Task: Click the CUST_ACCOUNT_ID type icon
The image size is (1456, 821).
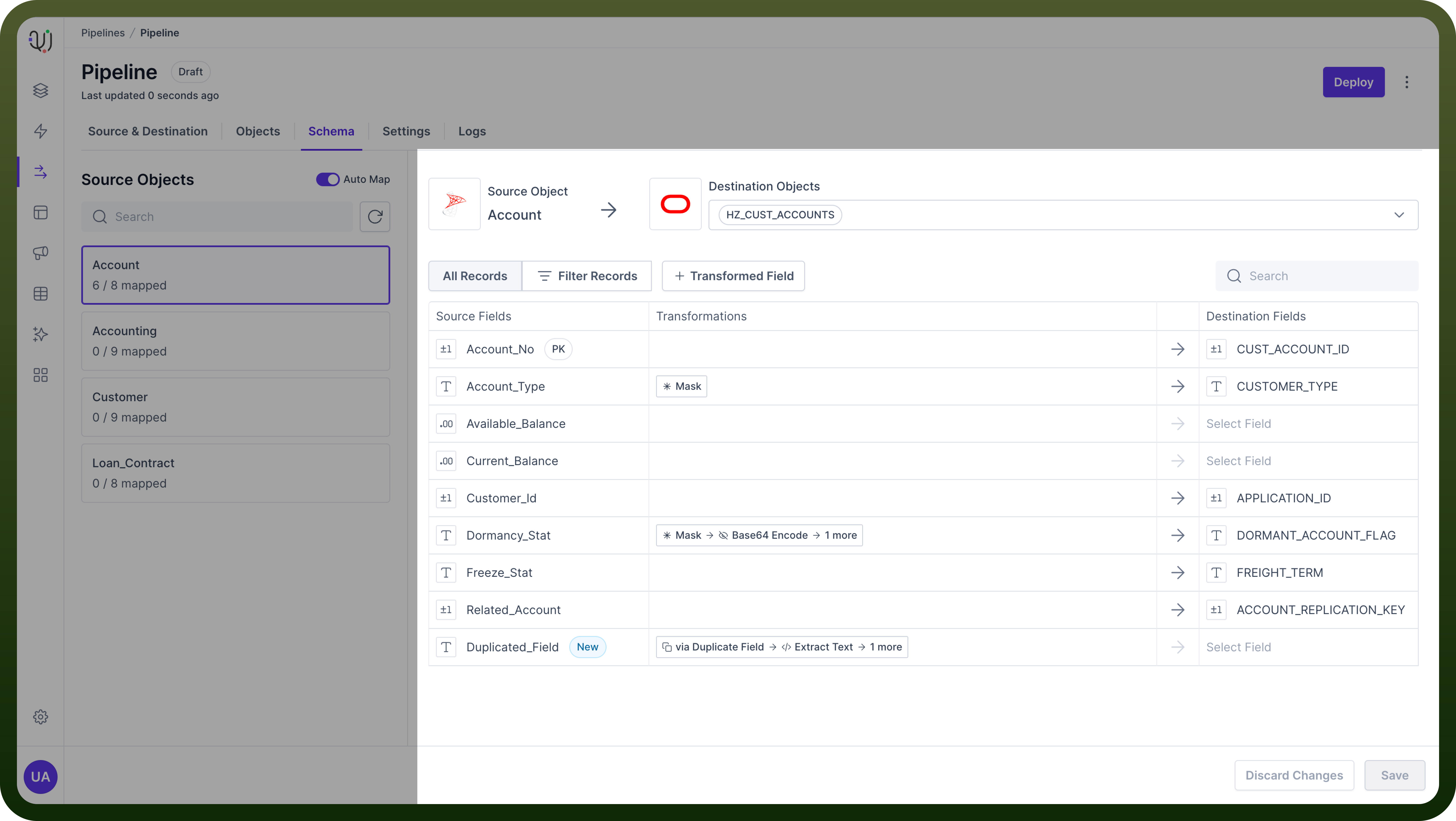Action: [1216, 349]
